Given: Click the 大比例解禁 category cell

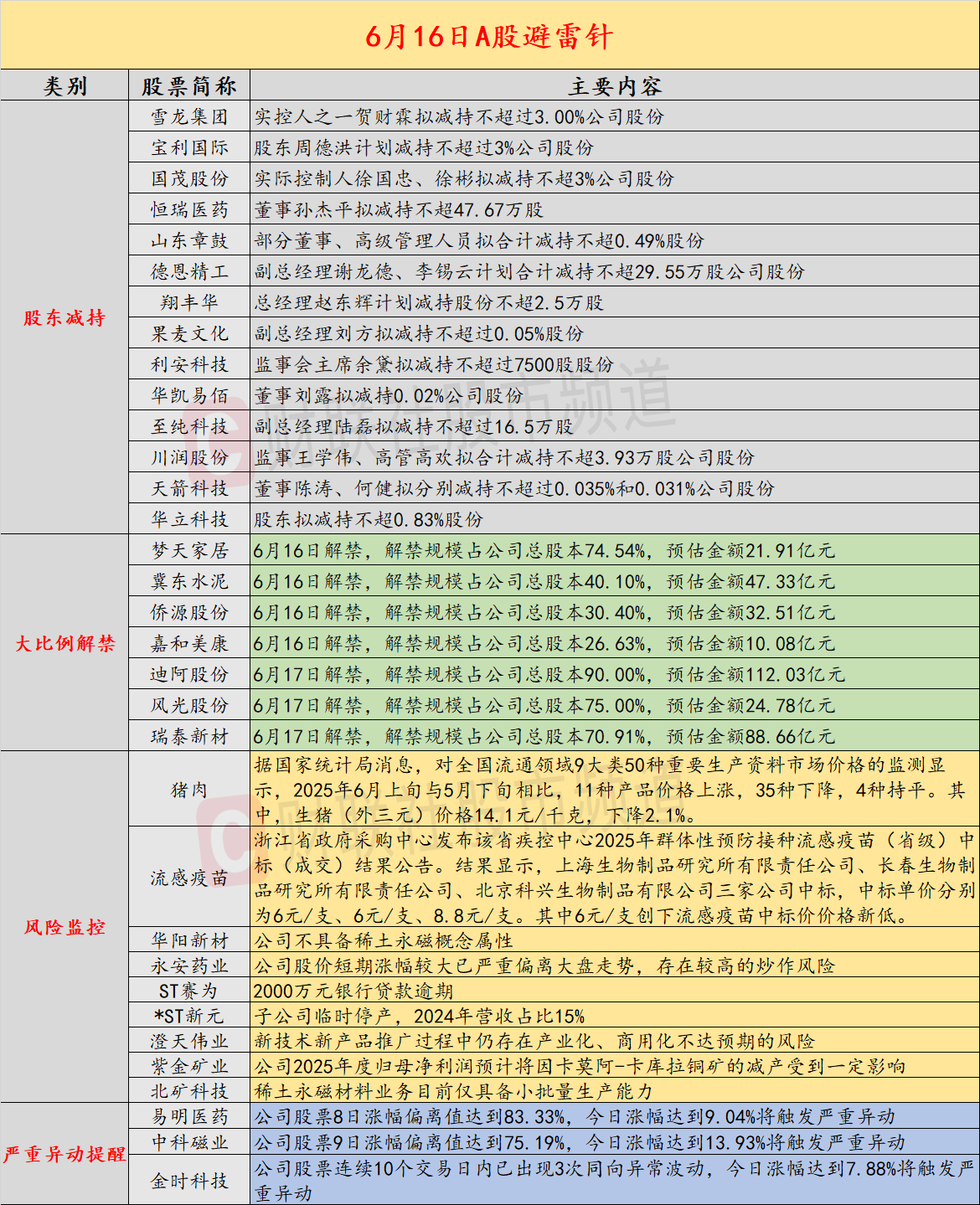Looking at the screenshot, I should pyautogui.click(x=64, y=643).
